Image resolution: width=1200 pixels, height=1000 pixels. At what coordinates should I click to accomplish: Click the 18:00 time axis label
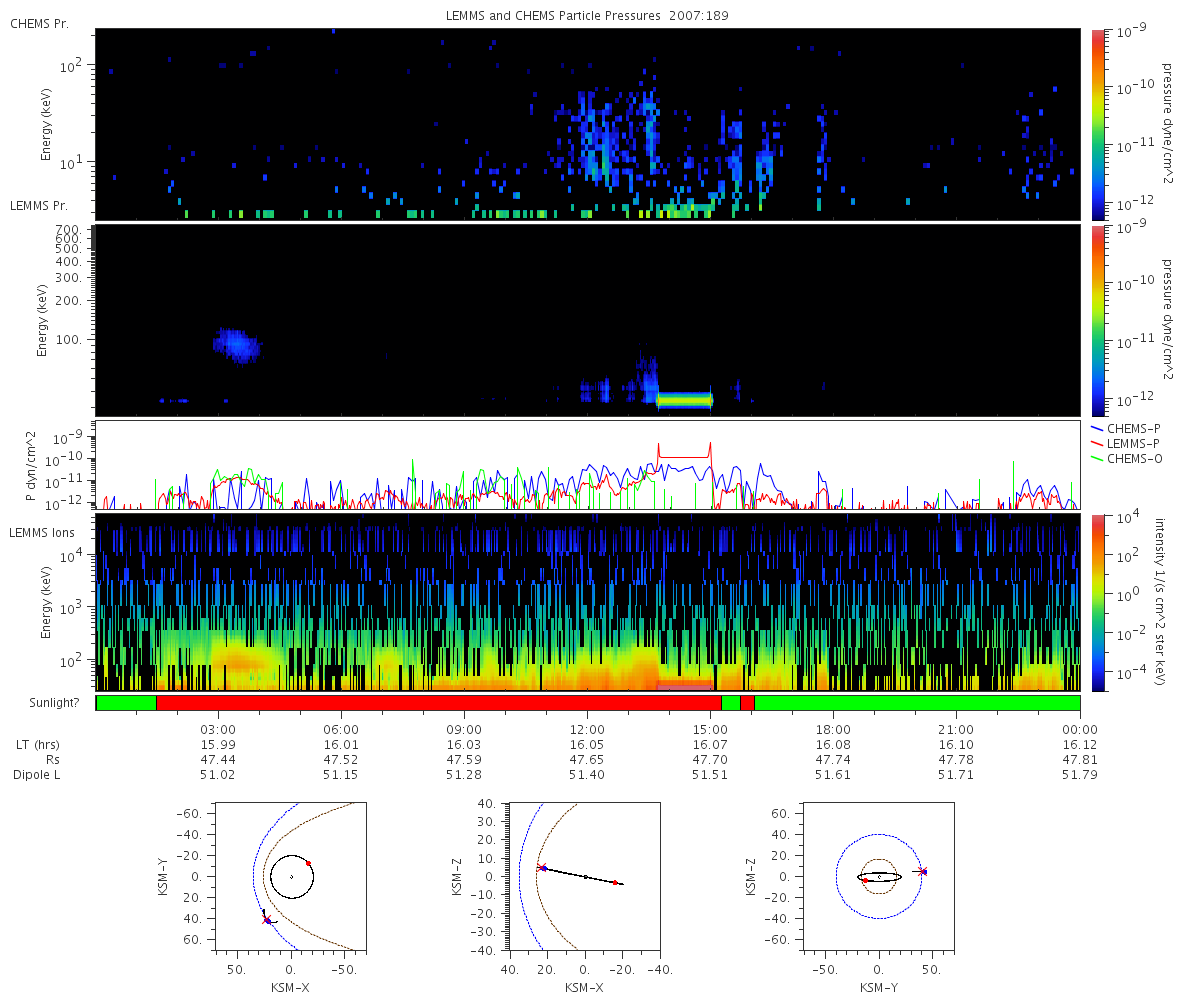coord(832,730)
